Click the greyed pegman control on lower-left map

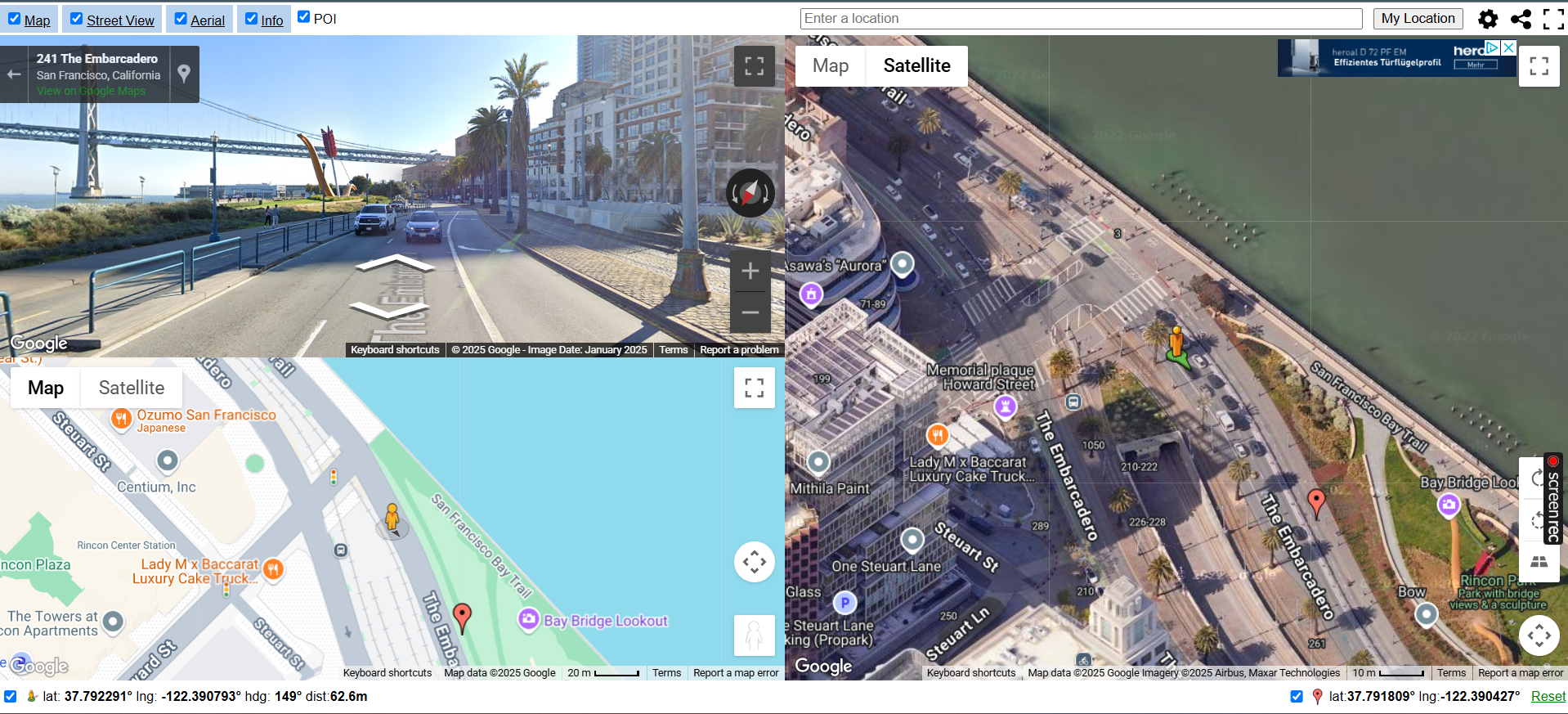pos(755,635)
